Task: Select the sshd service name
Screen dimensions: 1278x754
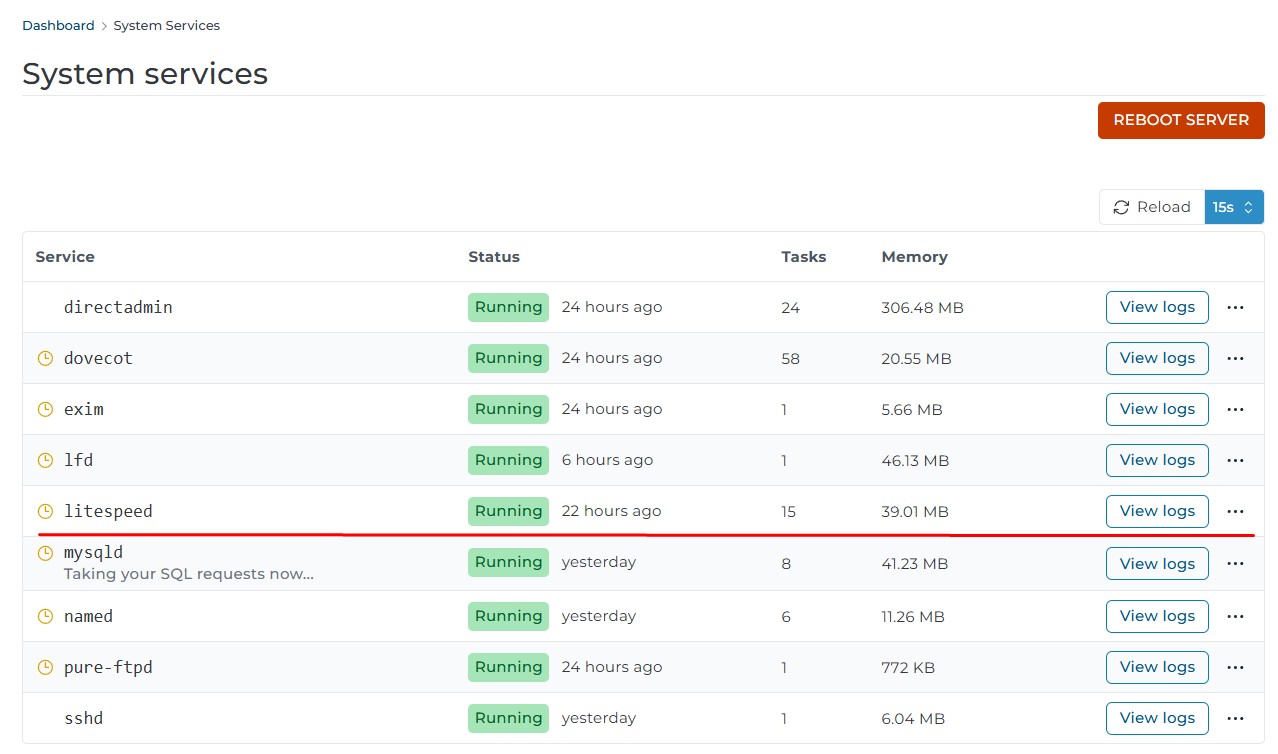Action: pos(84,718)
